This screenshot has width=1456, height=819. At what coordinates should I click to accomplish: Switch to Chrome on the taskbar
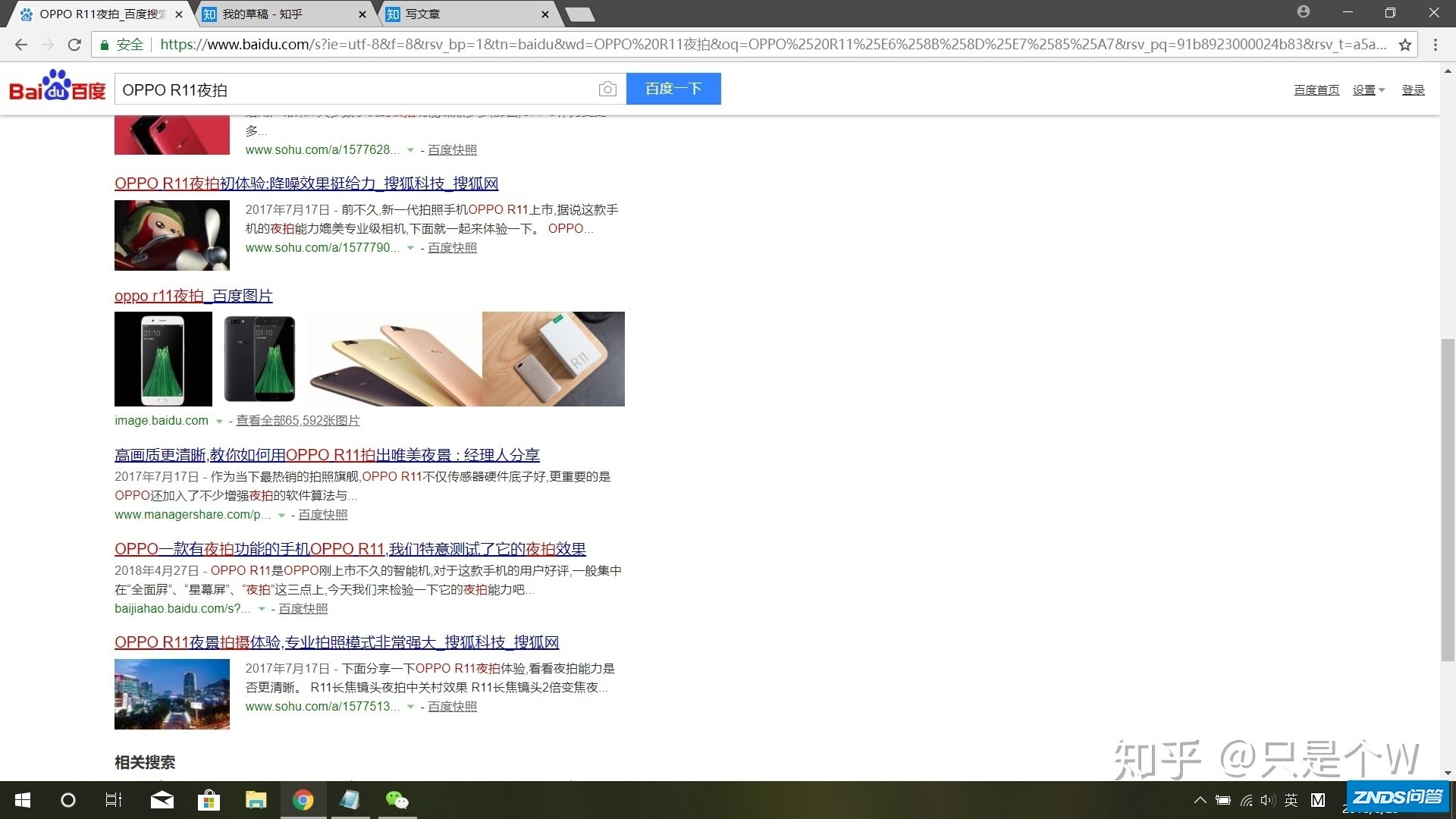pyautogui.click(x=303, y=800)
